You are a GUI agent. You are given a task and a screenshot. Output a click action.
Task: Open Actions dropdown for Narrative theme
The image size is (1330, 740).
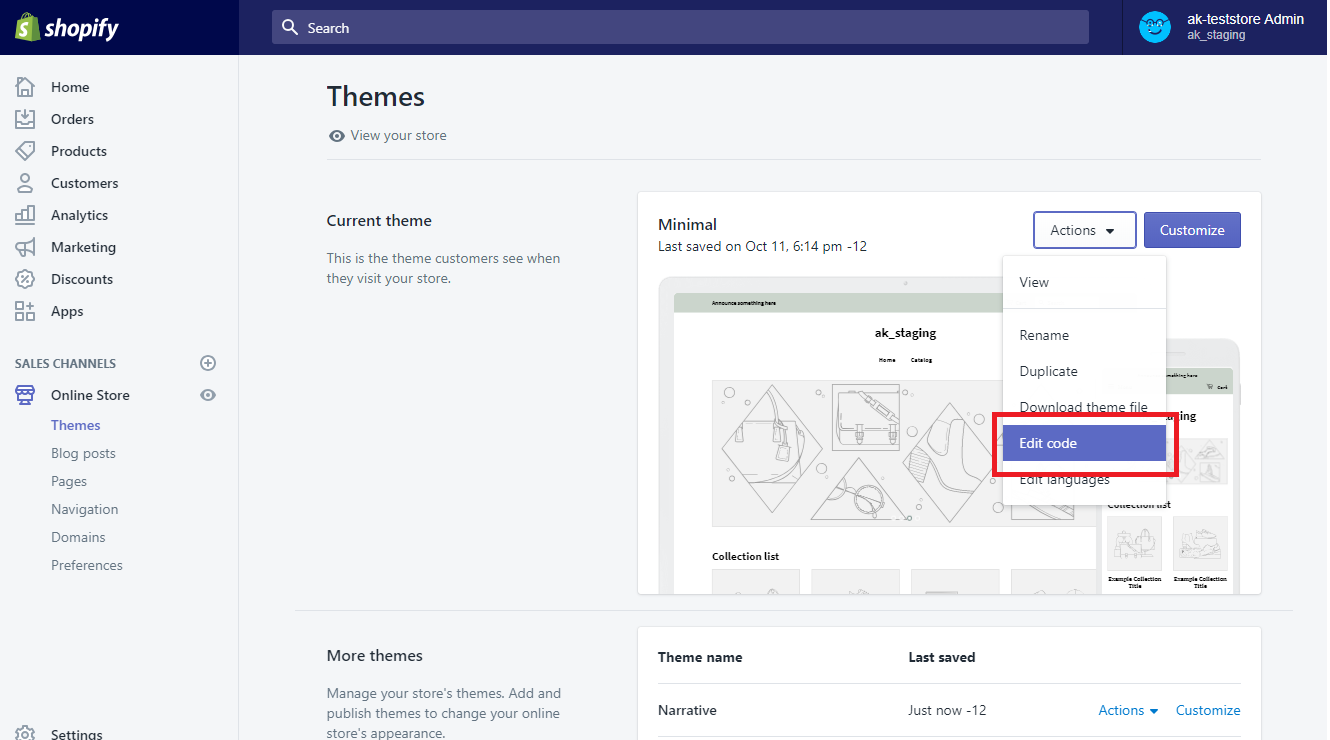[x=1128, y=710]
